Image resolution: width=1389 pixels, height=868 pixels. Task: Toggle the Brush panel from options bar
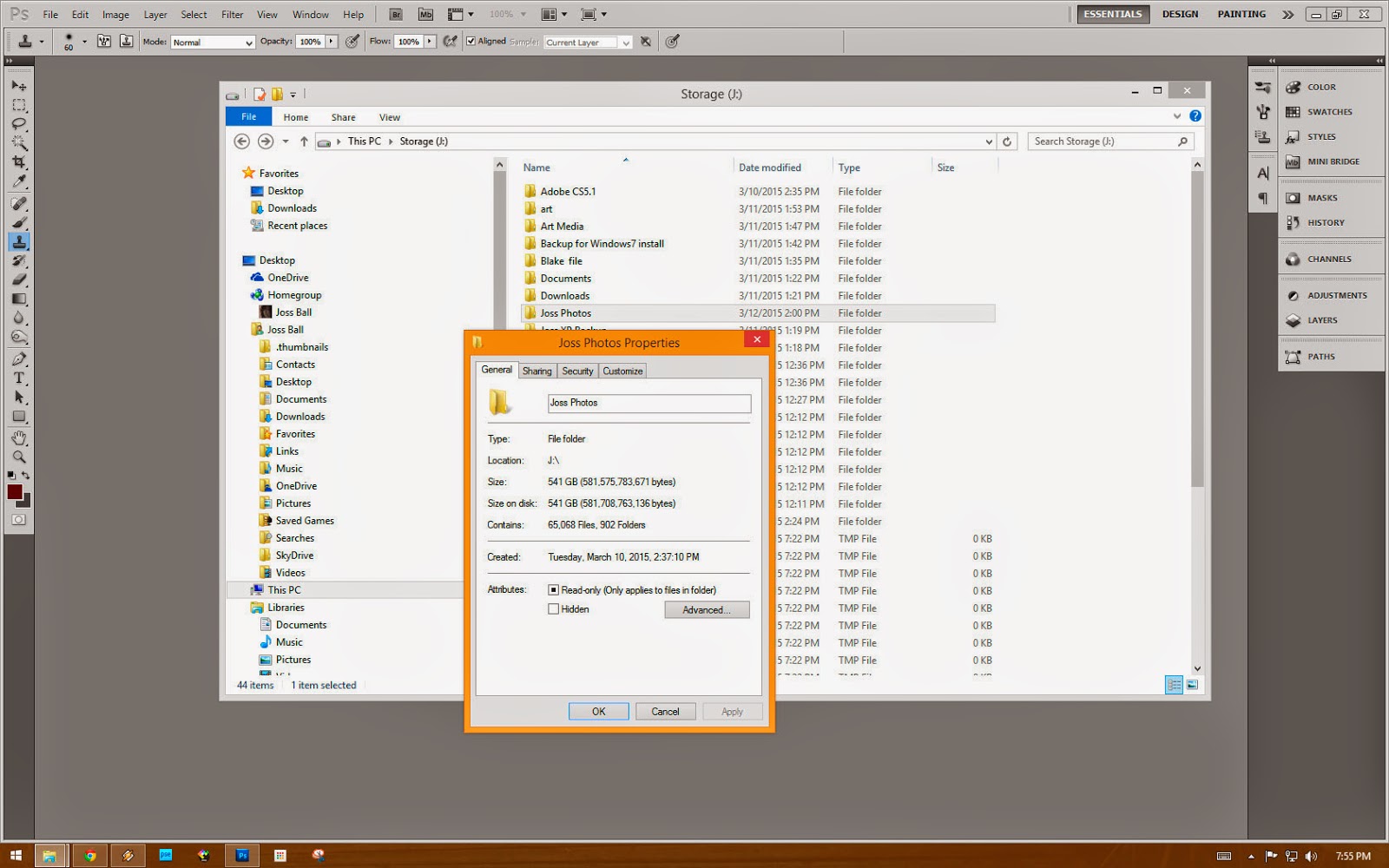click(x=104, y=42)
